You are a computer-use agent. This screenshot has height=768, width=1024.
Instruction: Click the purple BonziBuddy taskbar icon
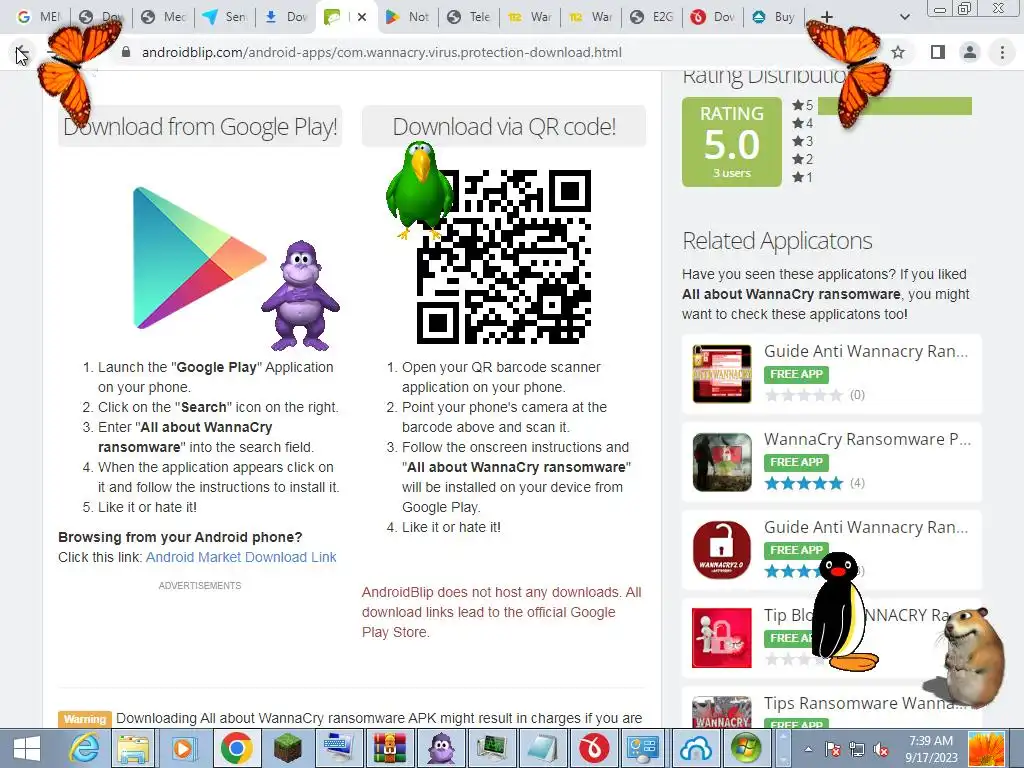tap(441, 748)
